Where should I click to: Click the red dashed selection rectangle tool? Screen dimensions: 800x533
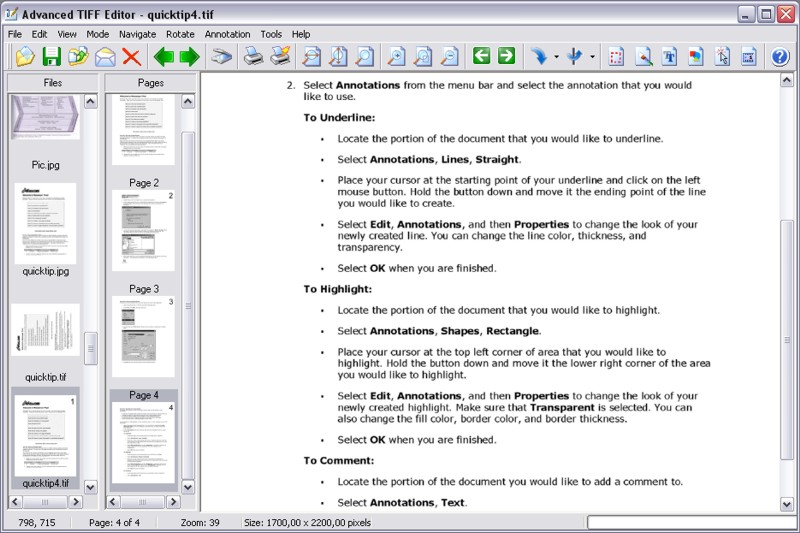pyautogui.click(x=616, y=56)
